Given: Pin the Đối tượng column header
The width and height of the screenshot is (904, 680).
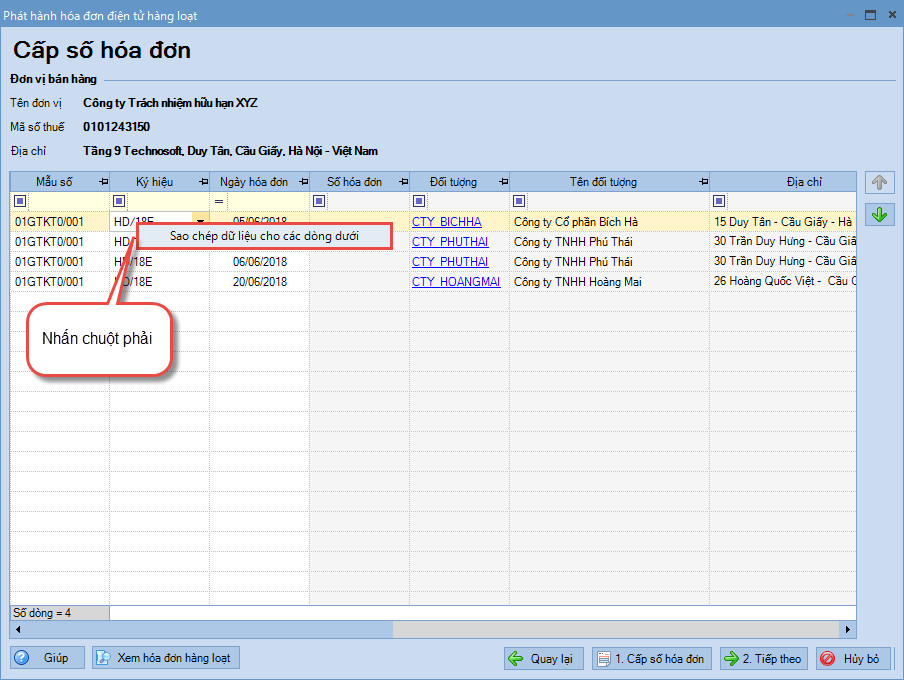Looking at the screenshot, I should click(503, 182).
